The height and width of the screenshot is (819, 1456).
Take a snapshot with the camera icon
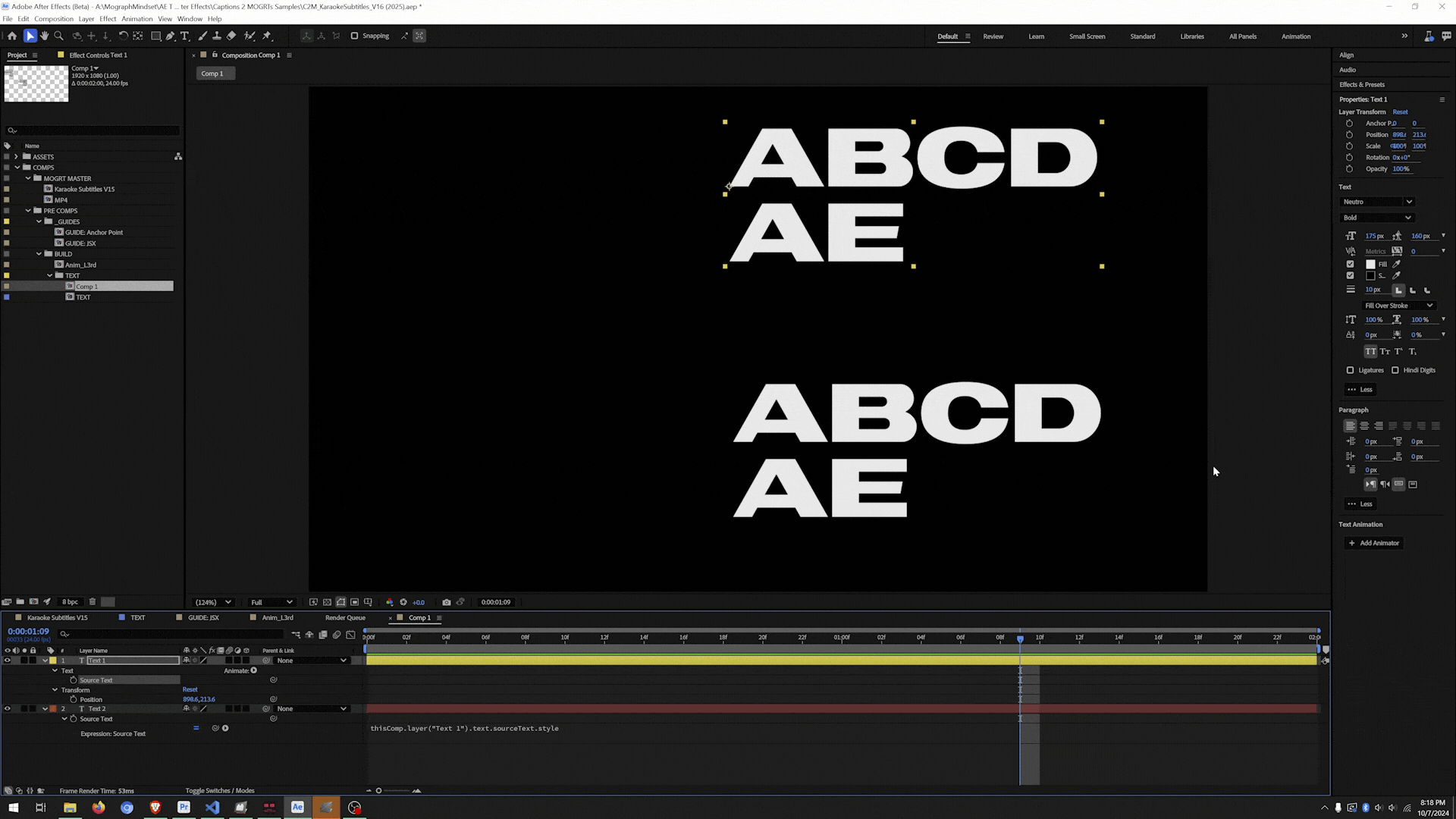447,601
